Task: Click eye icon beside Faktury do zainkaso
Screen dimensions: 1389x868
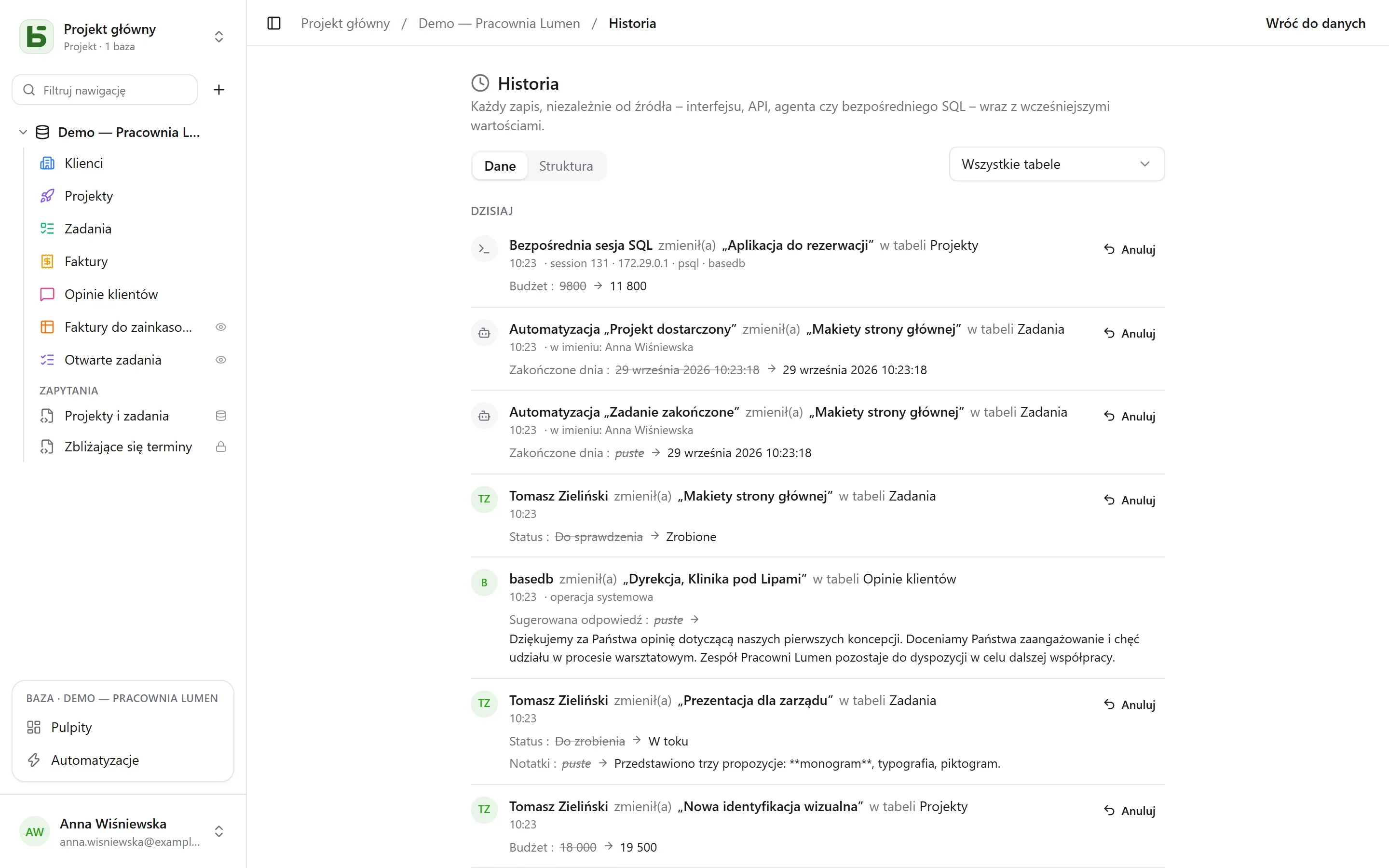Action: tap(220, 326)
